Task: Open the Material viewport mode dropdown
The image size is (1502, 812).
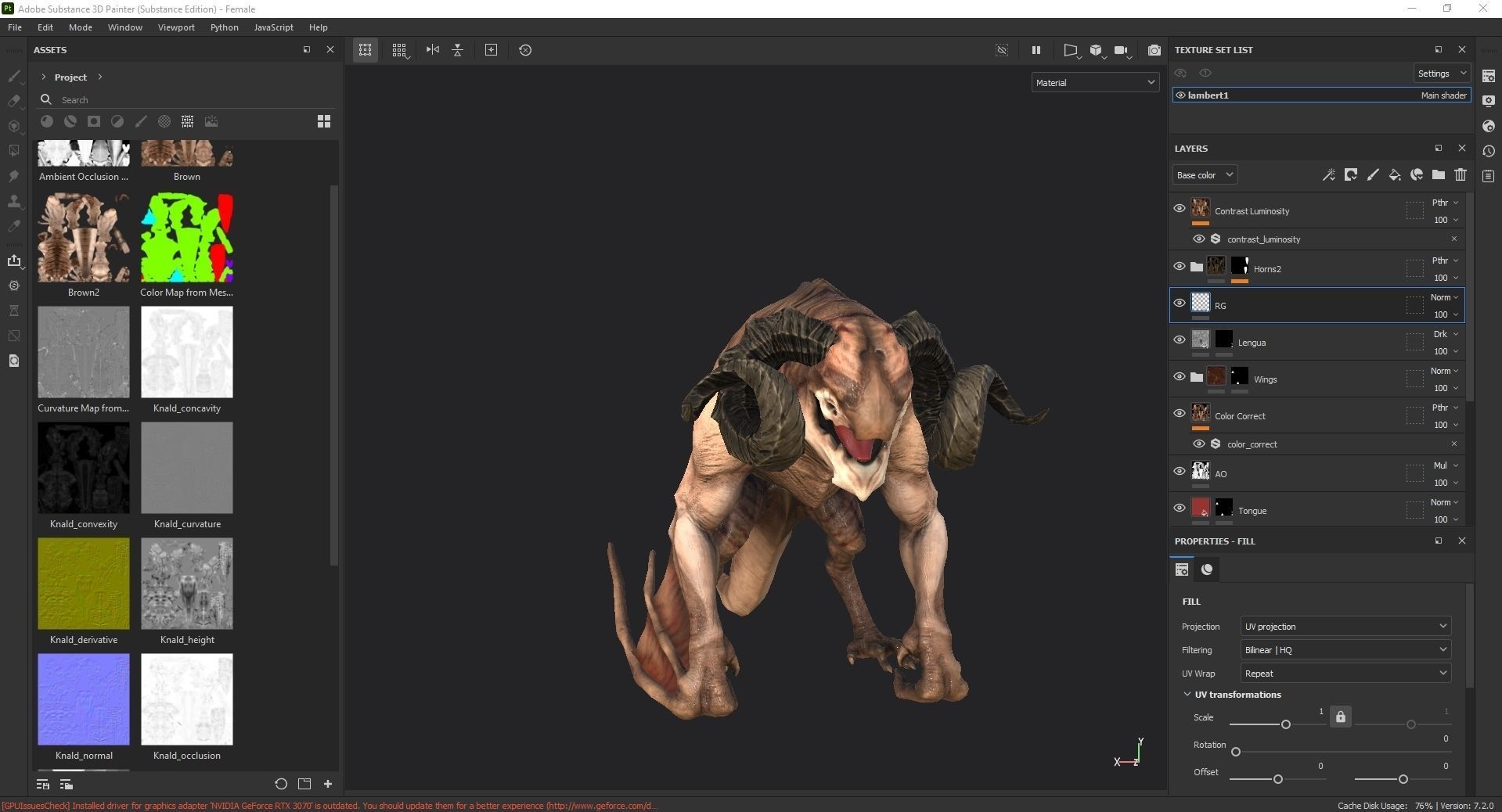Action: 1095,83
